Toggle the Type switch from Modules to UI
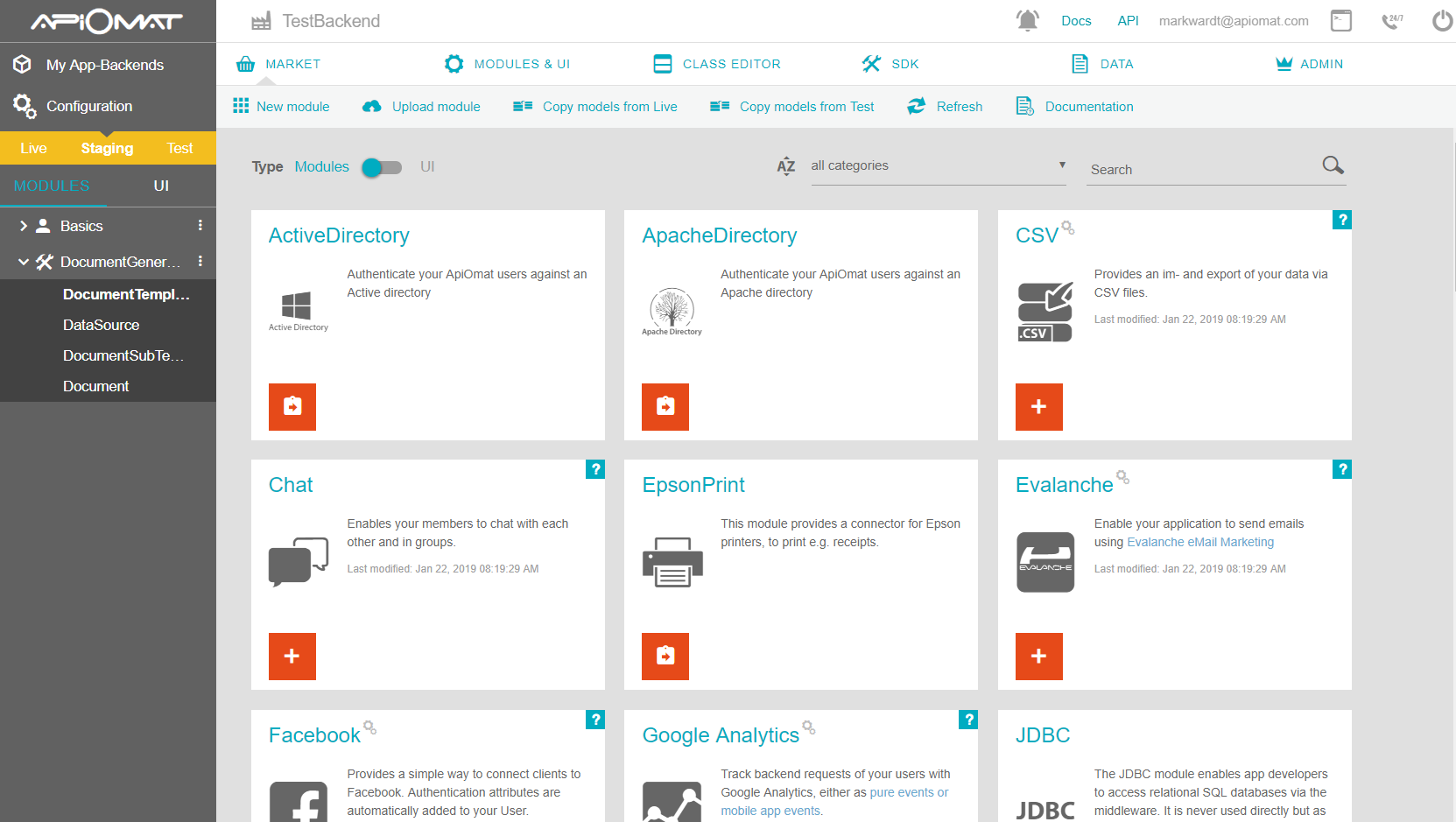Screen dimensions: 1456x822 (382, 166)
